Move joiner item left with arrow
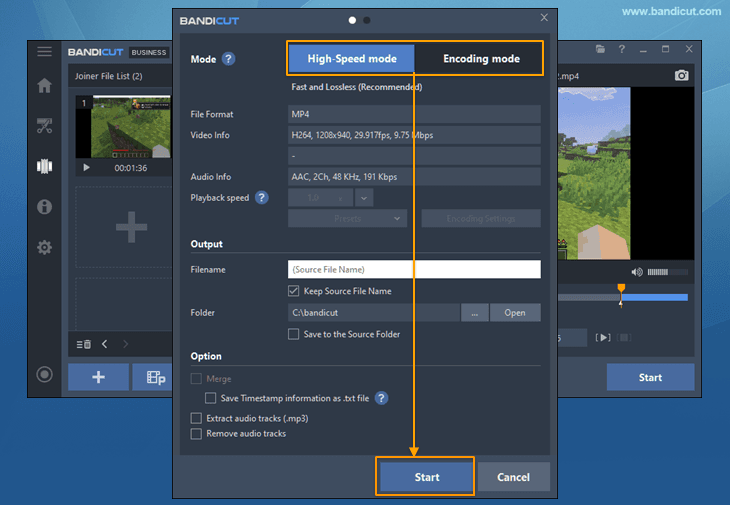Screen dimensions: 730x505 pyautogui.click(x=105, y=344)
